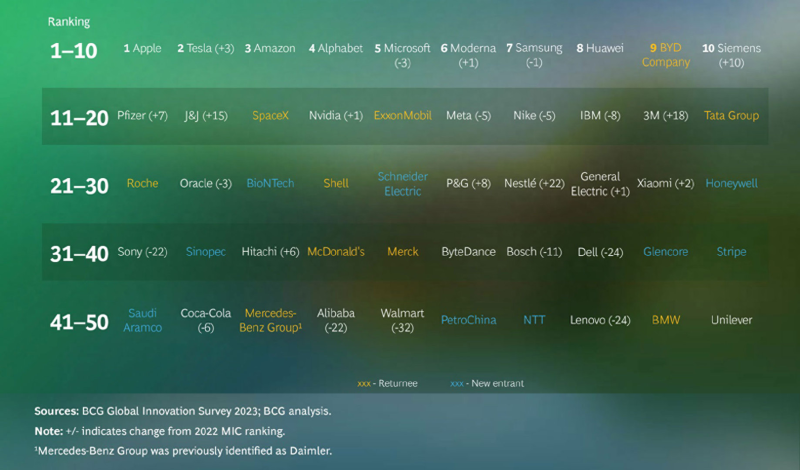Screen dimensions: 800x470
Task: Select the Saudi Aramco entry
Action: [x=142, y=320]
